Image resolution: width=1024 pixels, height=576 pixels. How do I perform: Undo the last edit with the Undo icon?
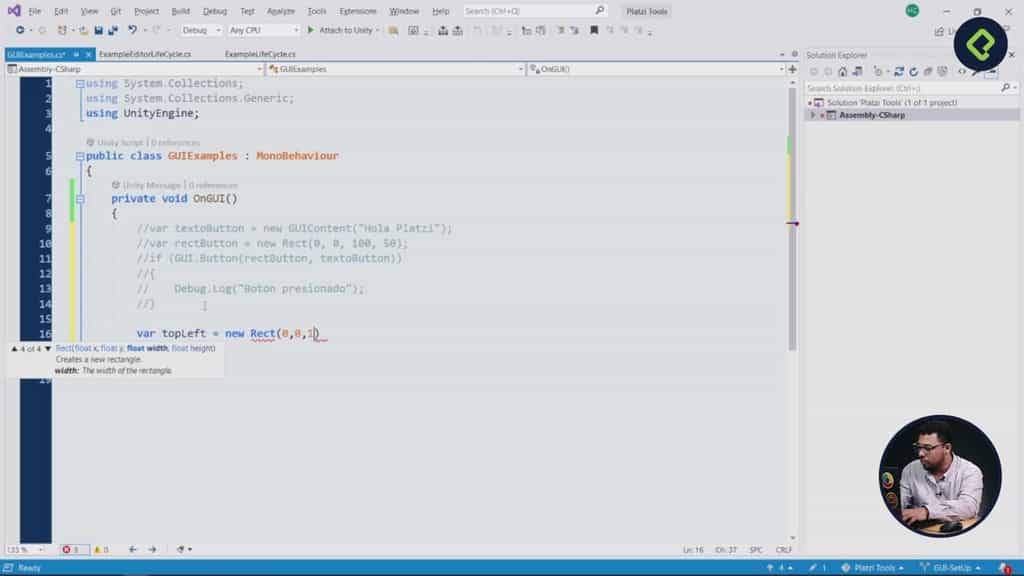coord(131,30)
